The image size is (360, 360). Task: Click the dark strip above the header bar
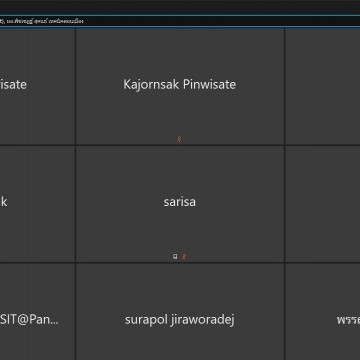180,7
